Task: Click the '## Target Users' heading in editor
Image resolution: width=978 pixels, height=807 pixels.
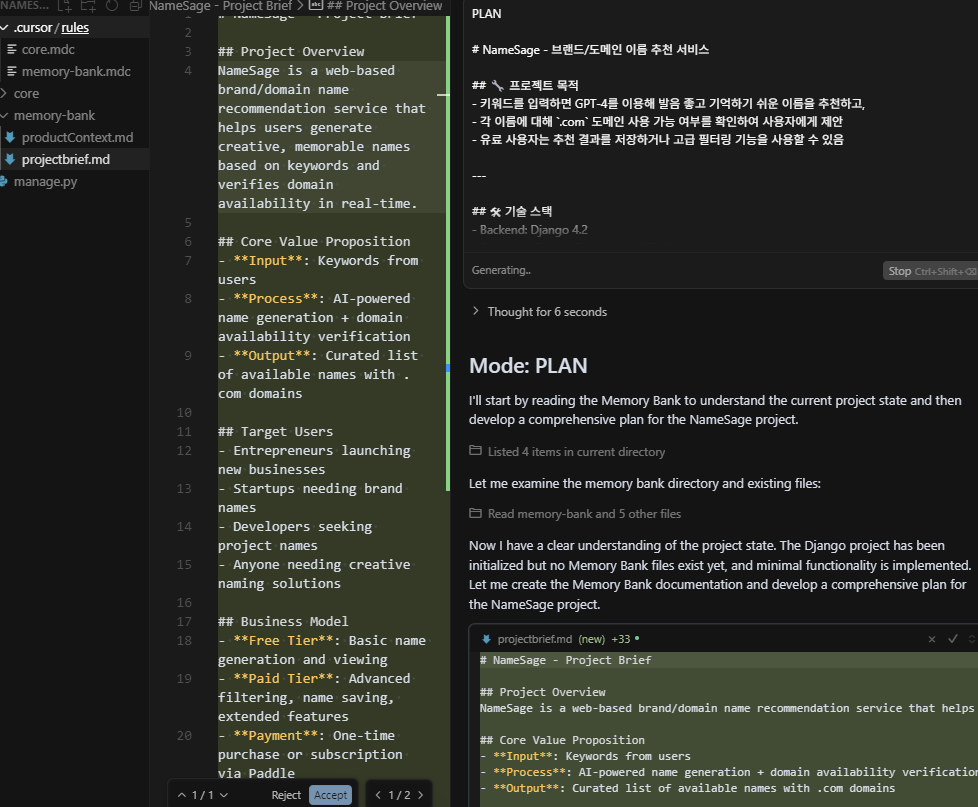Action: [275, 432]
